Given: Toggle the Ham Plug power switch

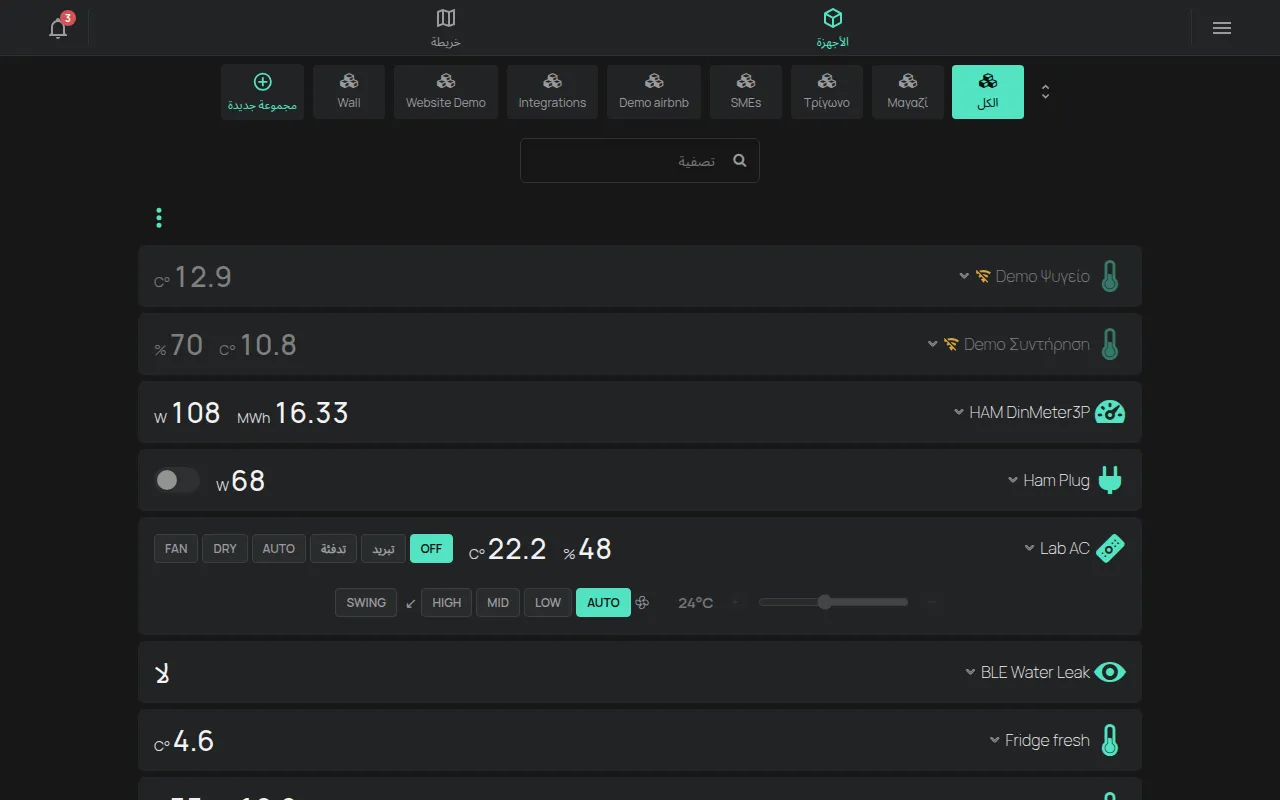Looking at the screenshot, I should tap(176, 480).
